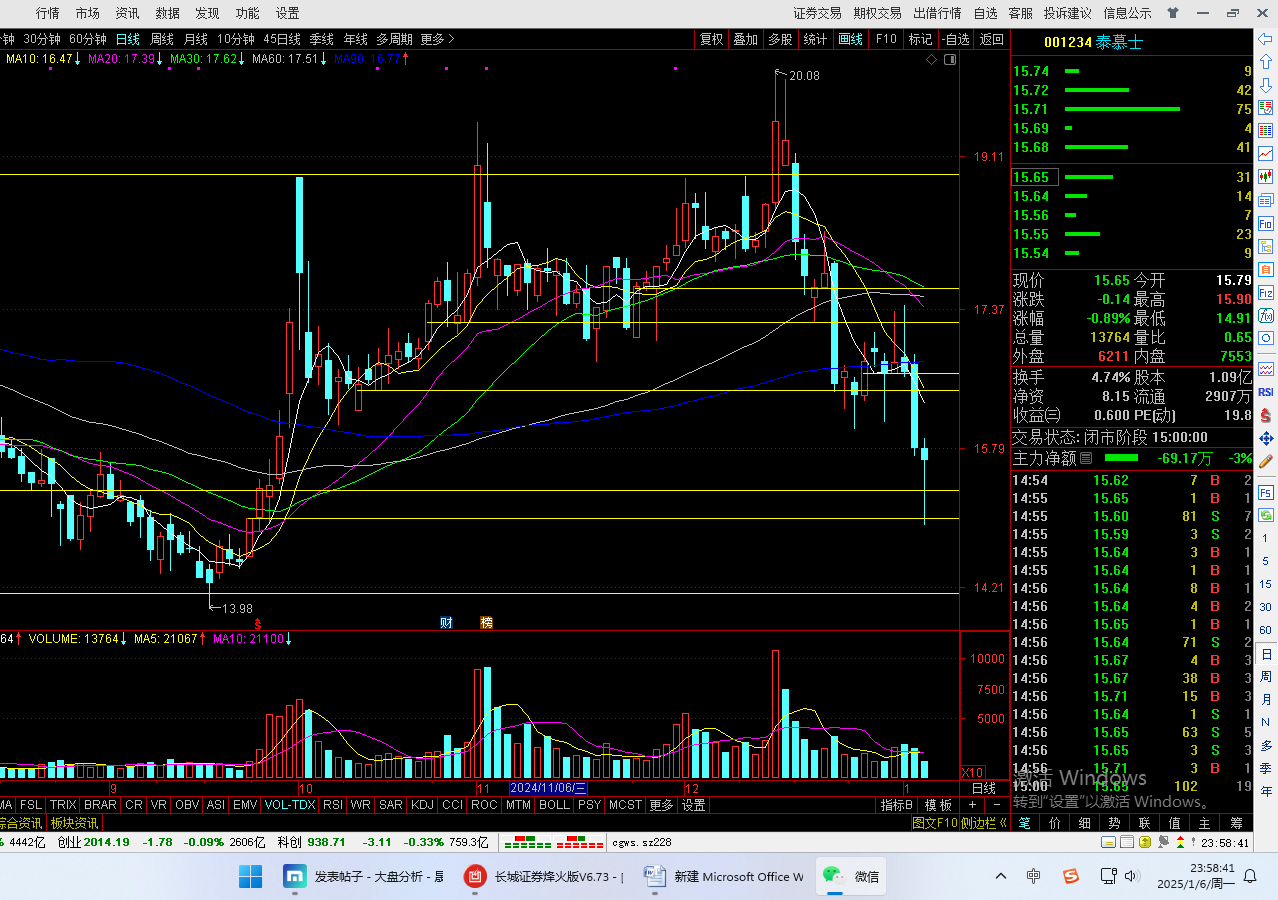Open the RSI indicator sidebar icon
This screenshot has width=1278, height=900.
1266,392
